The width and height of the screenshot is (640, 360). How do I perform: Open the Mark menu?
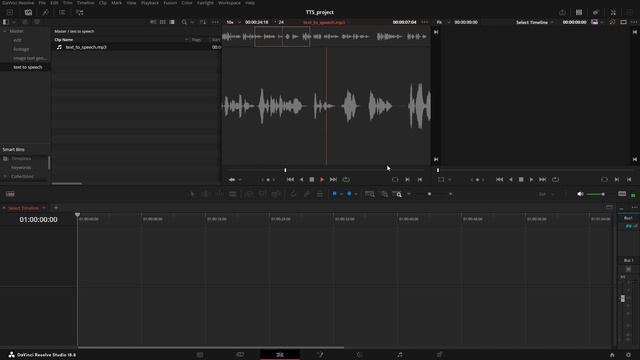[x=116, y=2]
